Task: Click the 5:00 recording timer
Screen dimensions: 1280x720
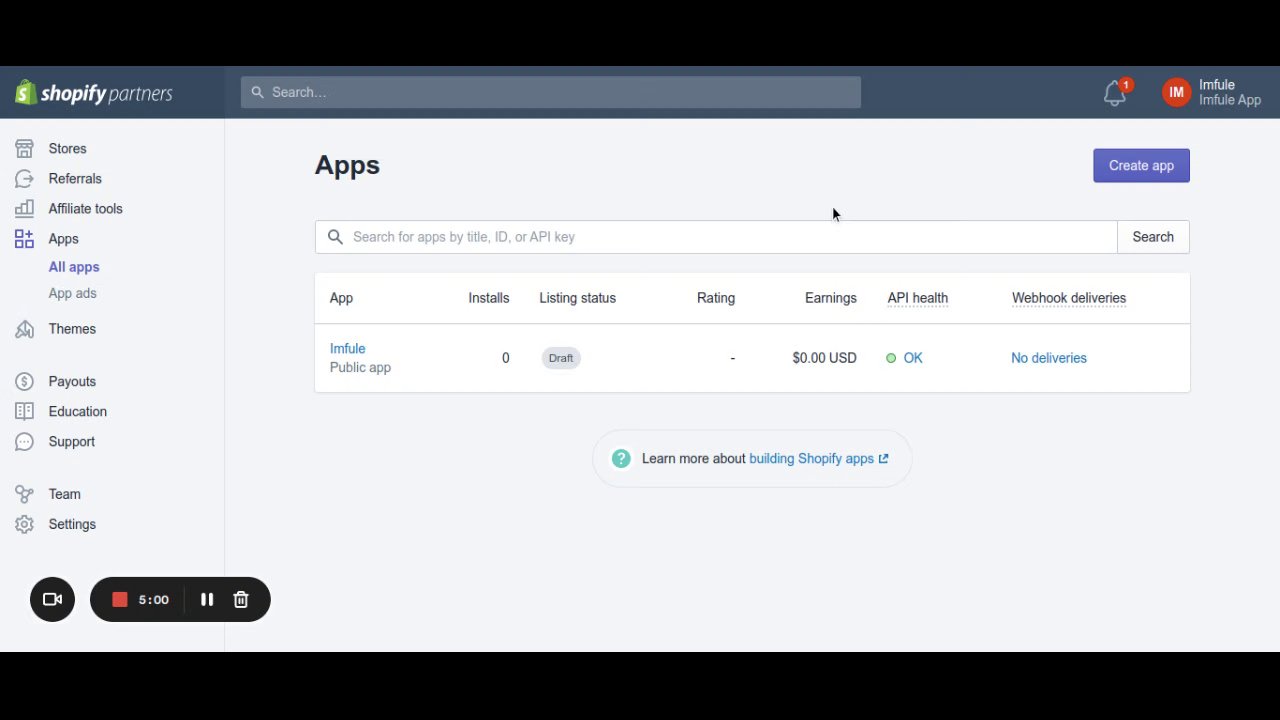Action: tap(154, 600)
